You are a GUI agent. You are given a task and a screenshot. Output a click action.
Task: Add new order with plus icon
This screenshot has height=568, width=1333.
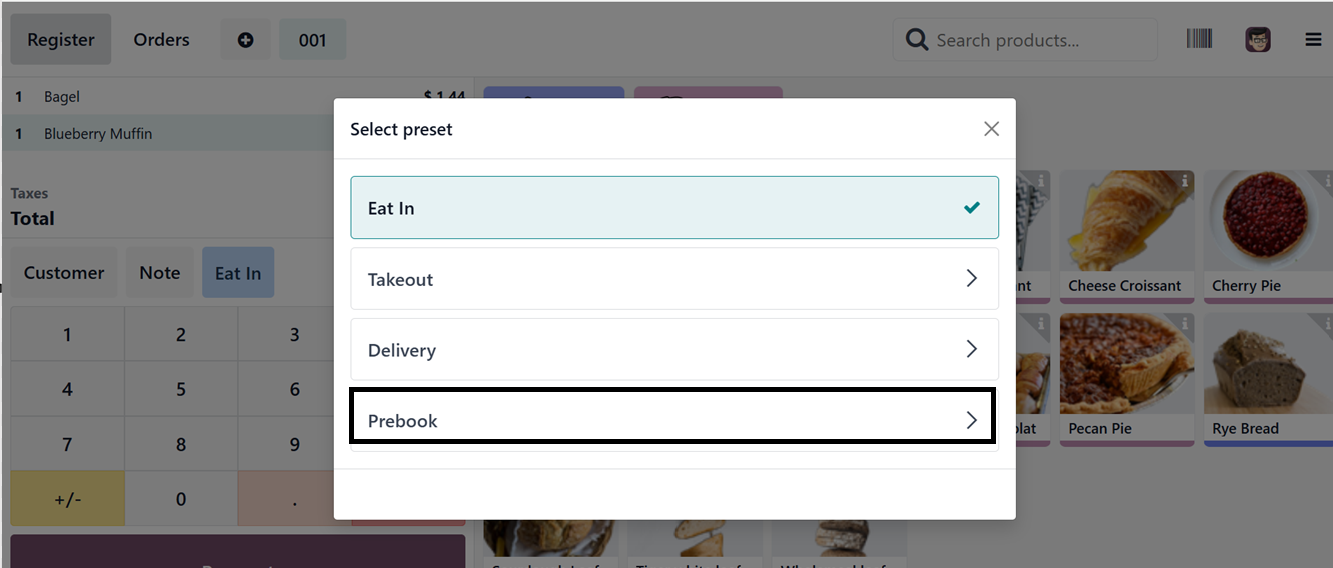coord(245,40)
